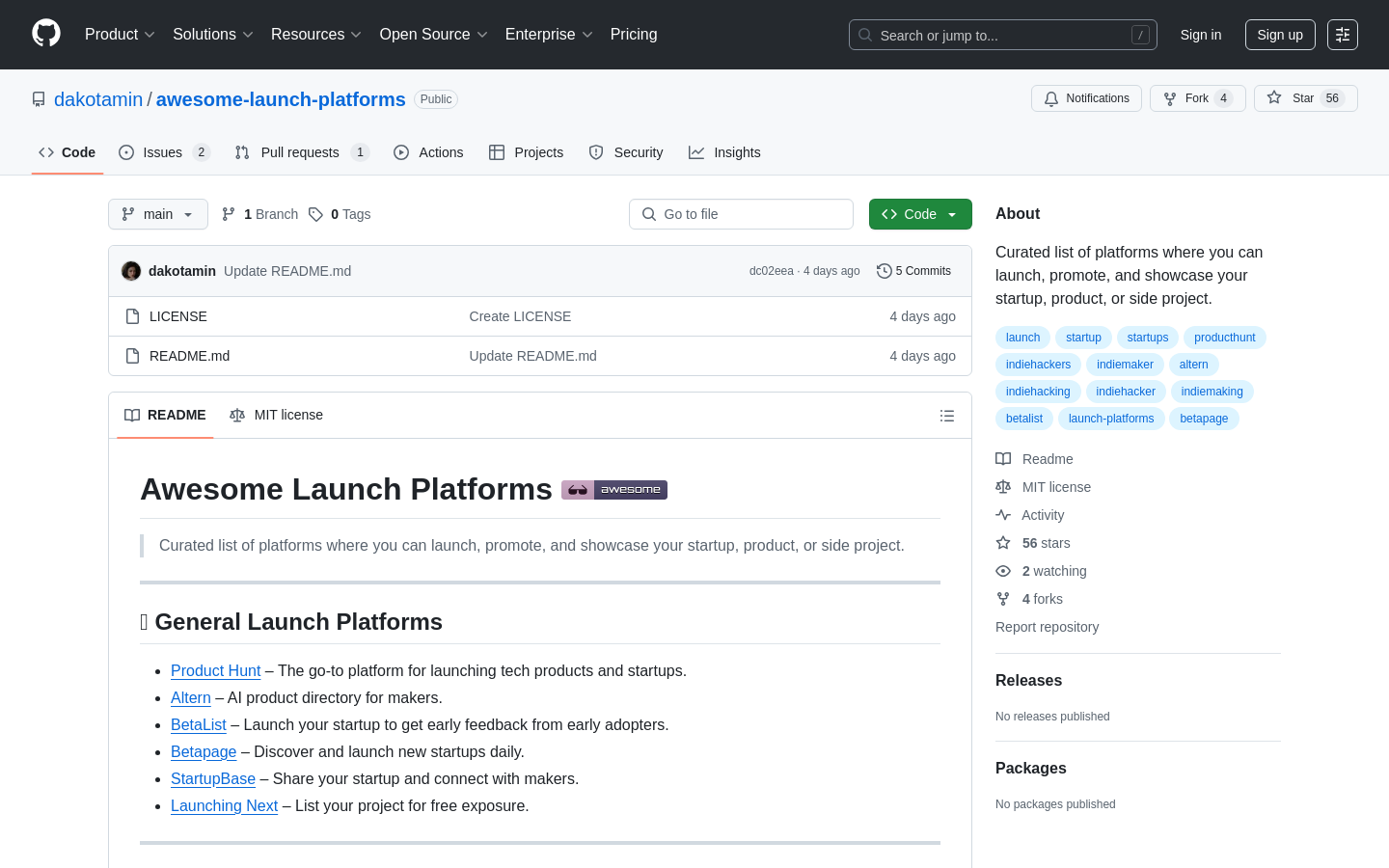Star the awesome-launch-platforms repository
This screenshot has height=868, width=1389.
click(1305, 98)
